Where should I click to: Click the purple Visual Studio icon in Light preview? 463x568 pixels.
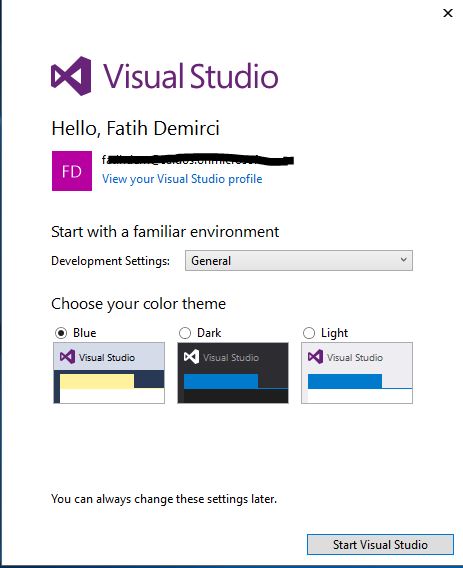315,357
